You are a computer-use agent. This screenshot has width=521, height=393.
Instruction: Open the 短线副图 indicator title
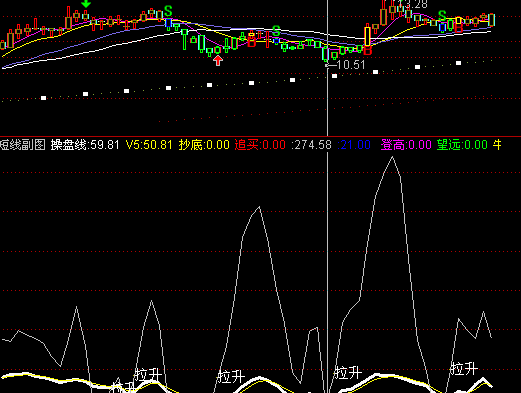click(x=23, y=145)
